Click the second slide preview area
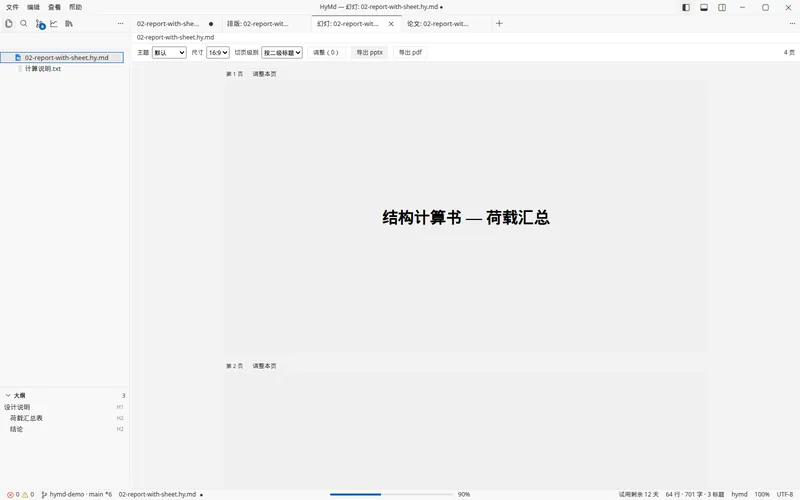 pyautogui.click(x=466, y=430)
